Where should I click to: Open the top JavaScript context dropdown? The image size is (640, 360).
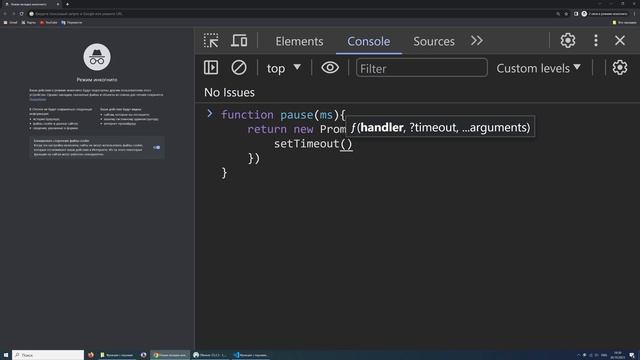[x=284, y=68]
